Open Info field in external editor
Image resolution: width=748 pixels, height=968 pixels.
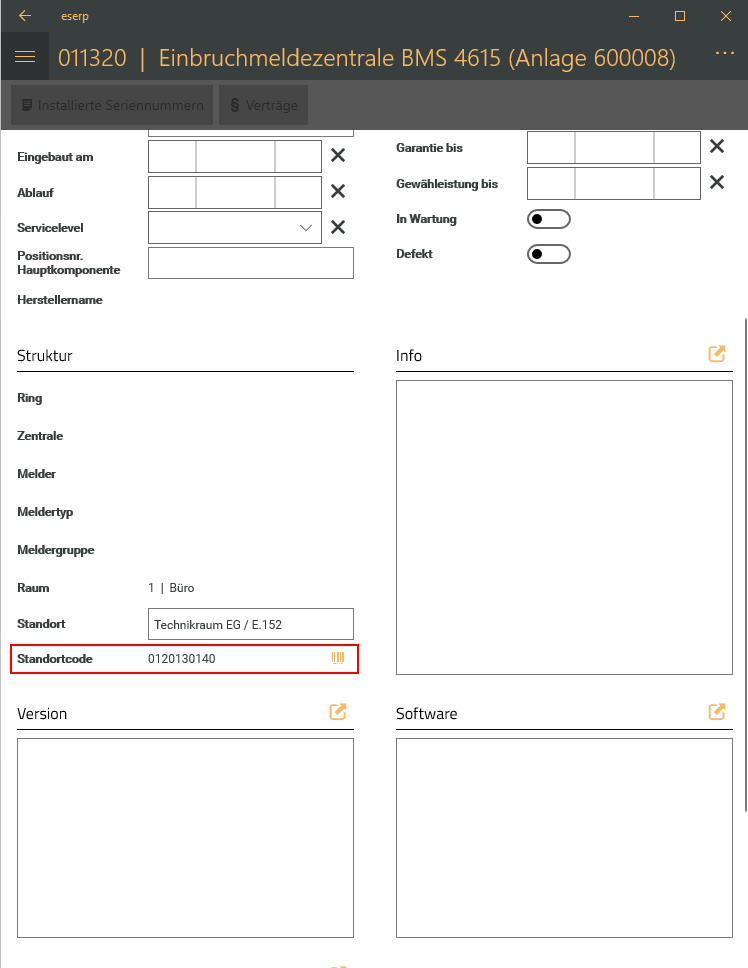716,354
